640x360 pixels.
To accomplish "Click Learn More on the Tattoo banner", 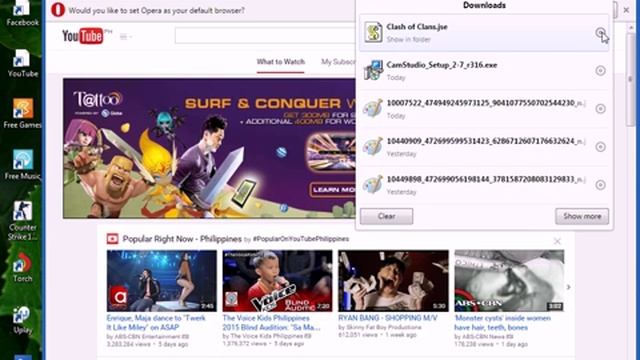I will click(x=333, y=190).
